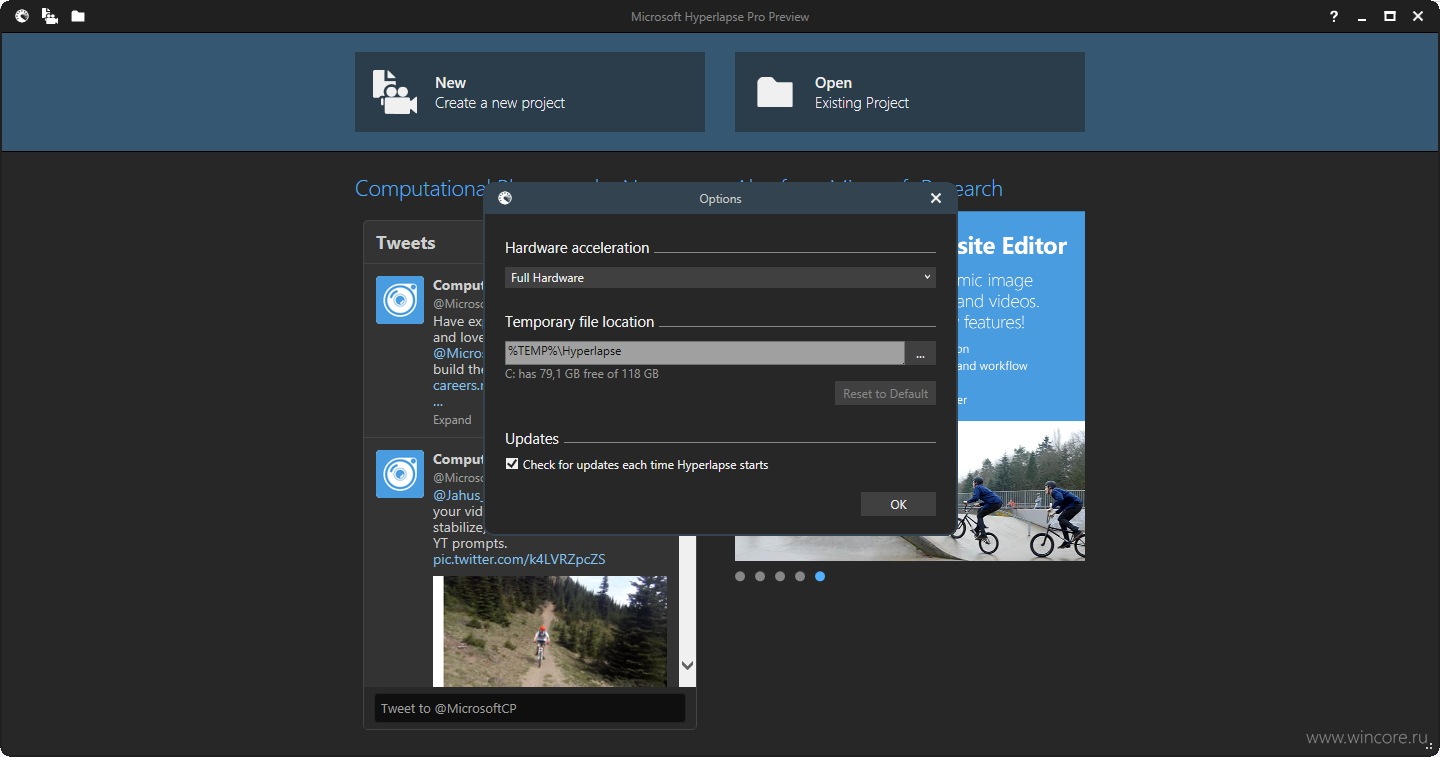The image size is (1440, 757).
Task: Click the Tweets header
Action: (x=406, y=243)
